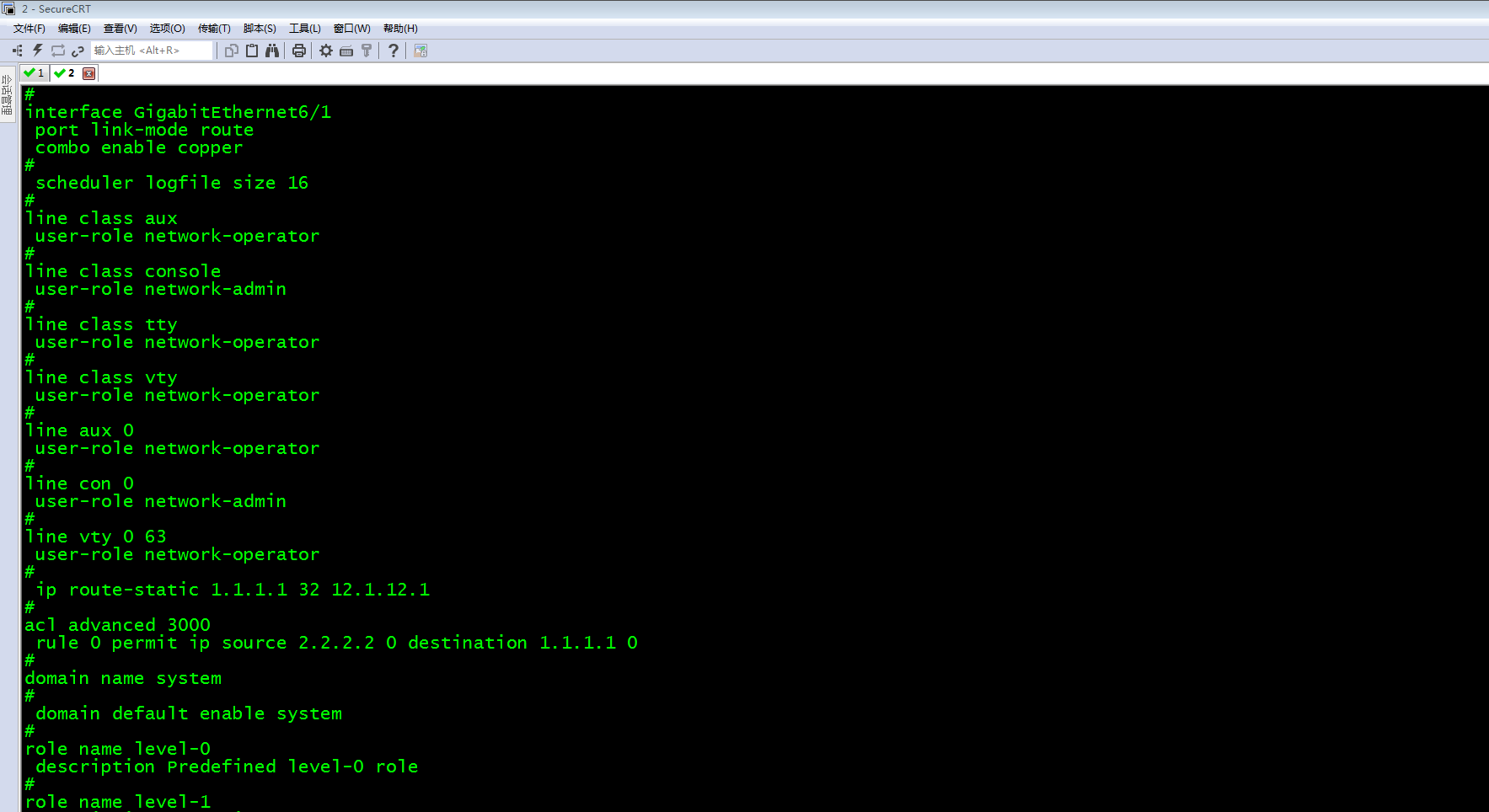Open Session Options gear icon
Screen dimensions: 1489x812
(x=326, y=51)
